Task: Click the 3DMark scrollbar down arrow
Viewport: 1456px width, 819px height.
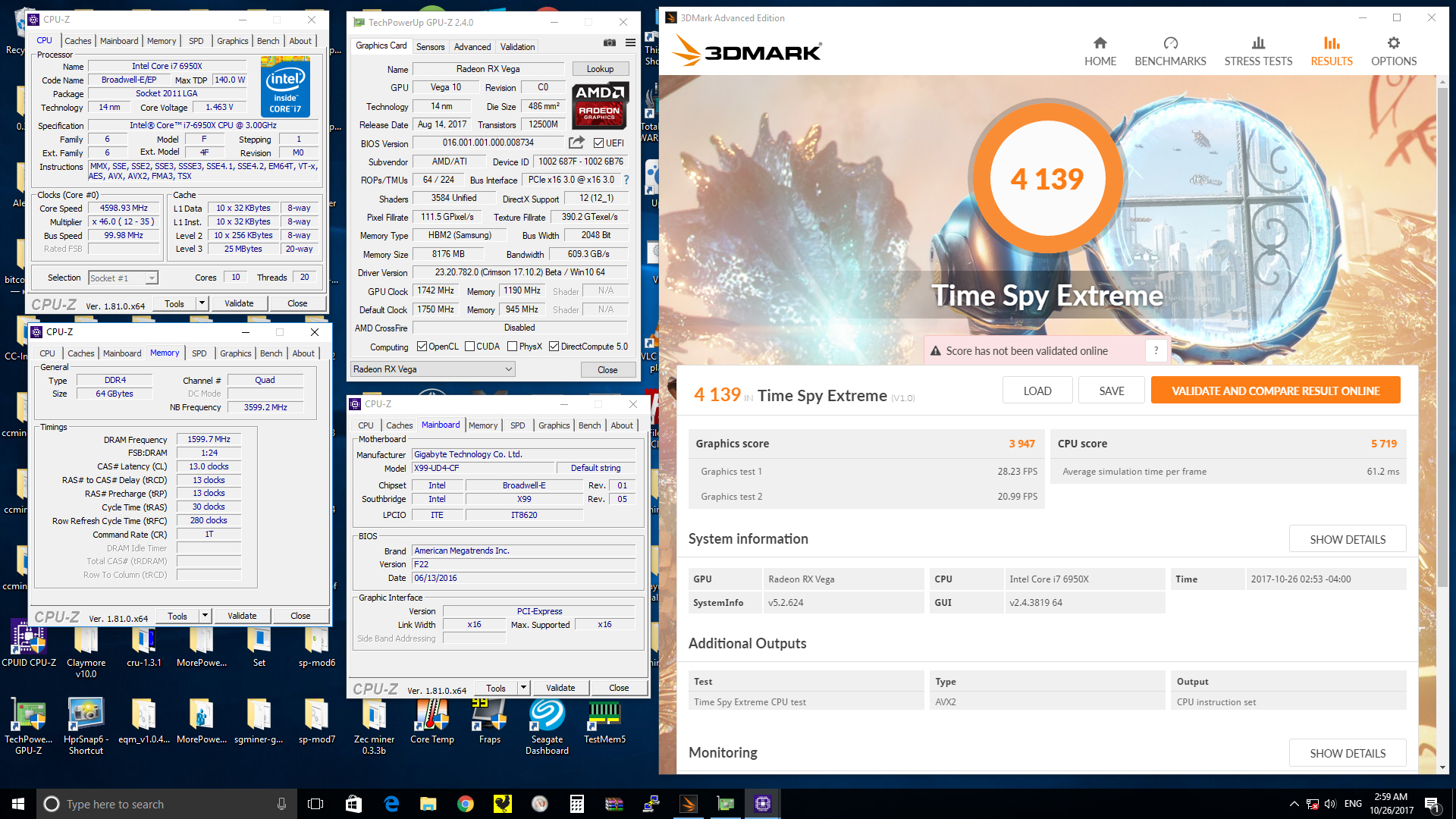Action: [x=1443, y=767]
